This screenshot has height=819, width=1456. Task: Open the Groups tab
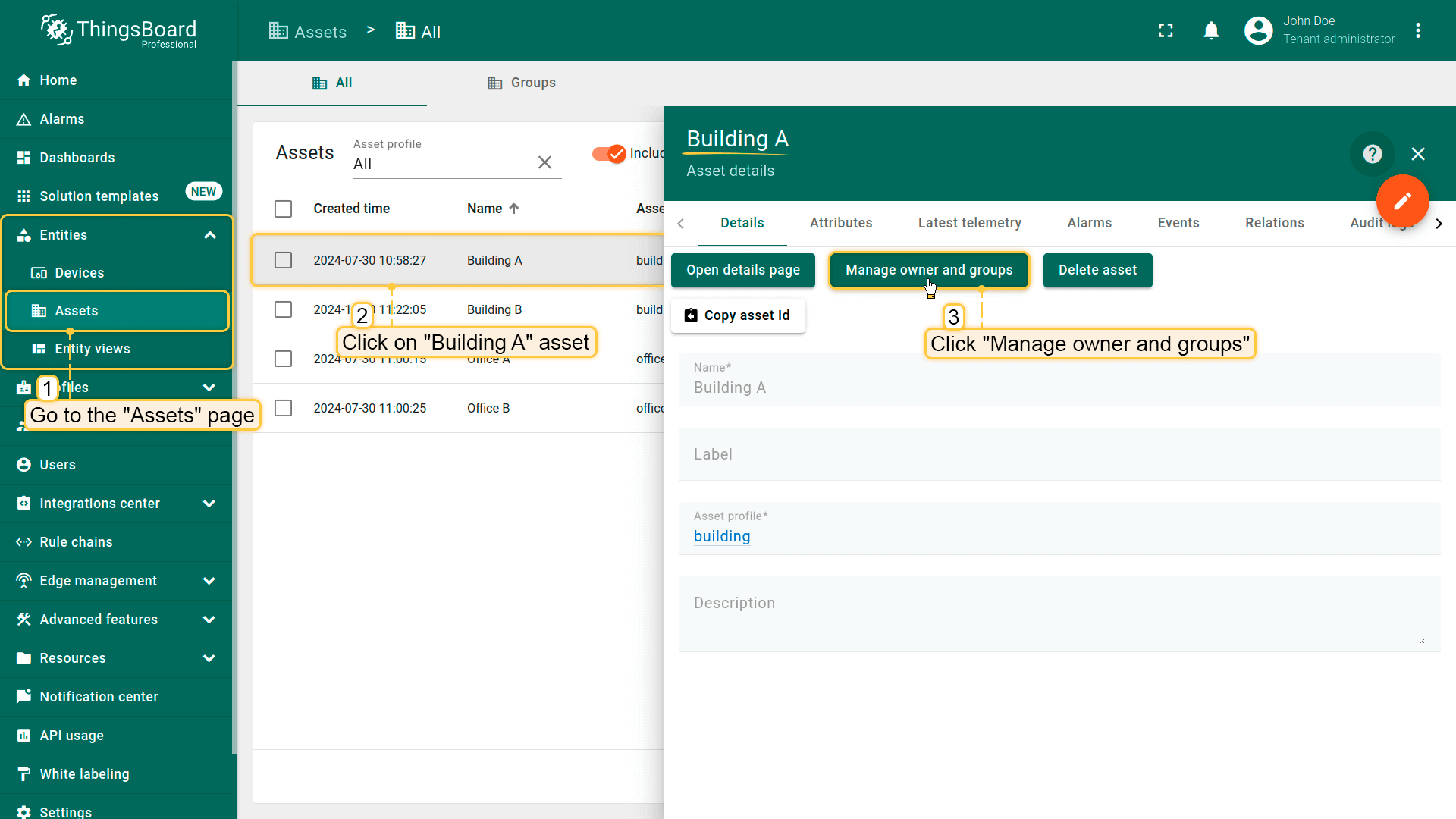(x=522, y=83)
